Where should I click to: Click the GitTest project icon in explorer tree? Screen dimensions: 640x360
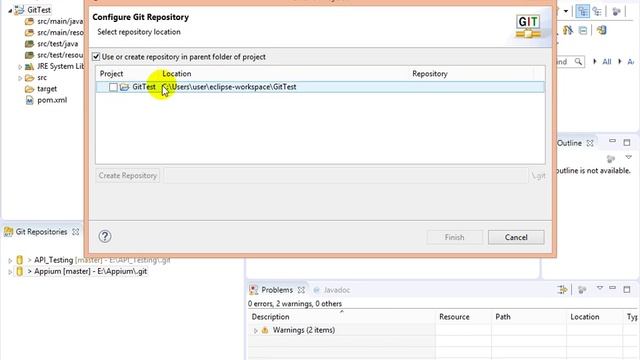tap(19, 10)
